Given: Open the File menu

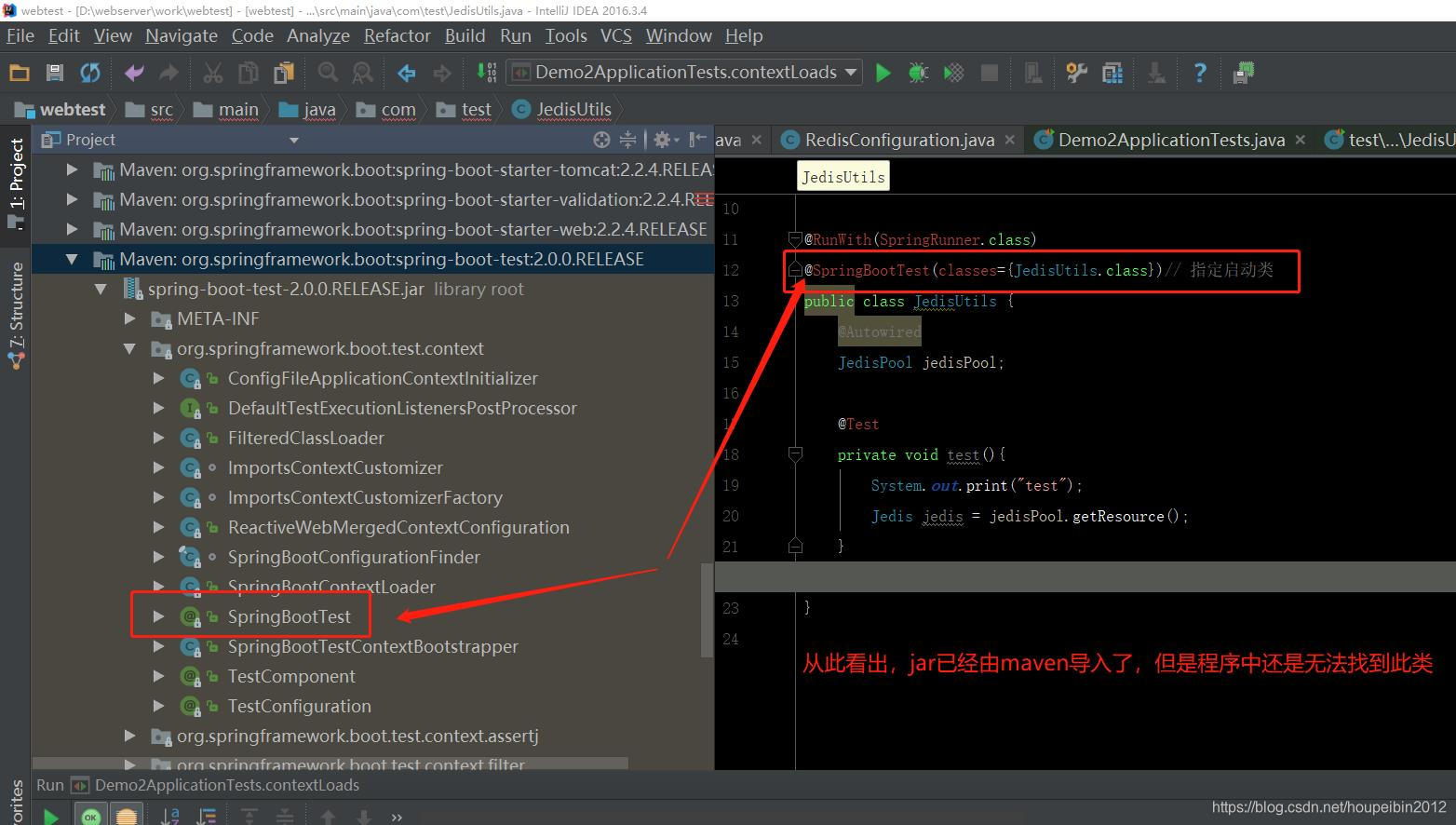Looking at the screenshot, I should pos(20,35).
